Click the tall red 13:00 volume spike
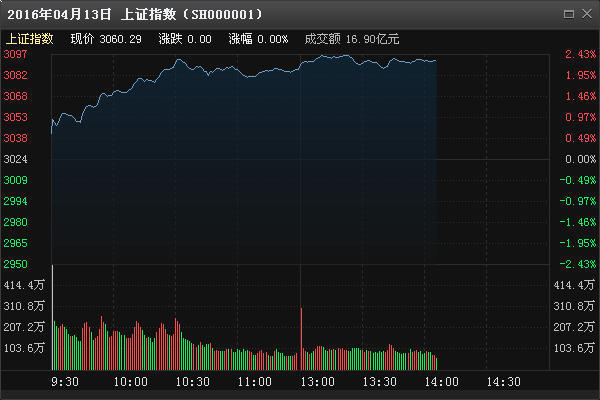This screenshot has width=600, height=400. point(302,339)
